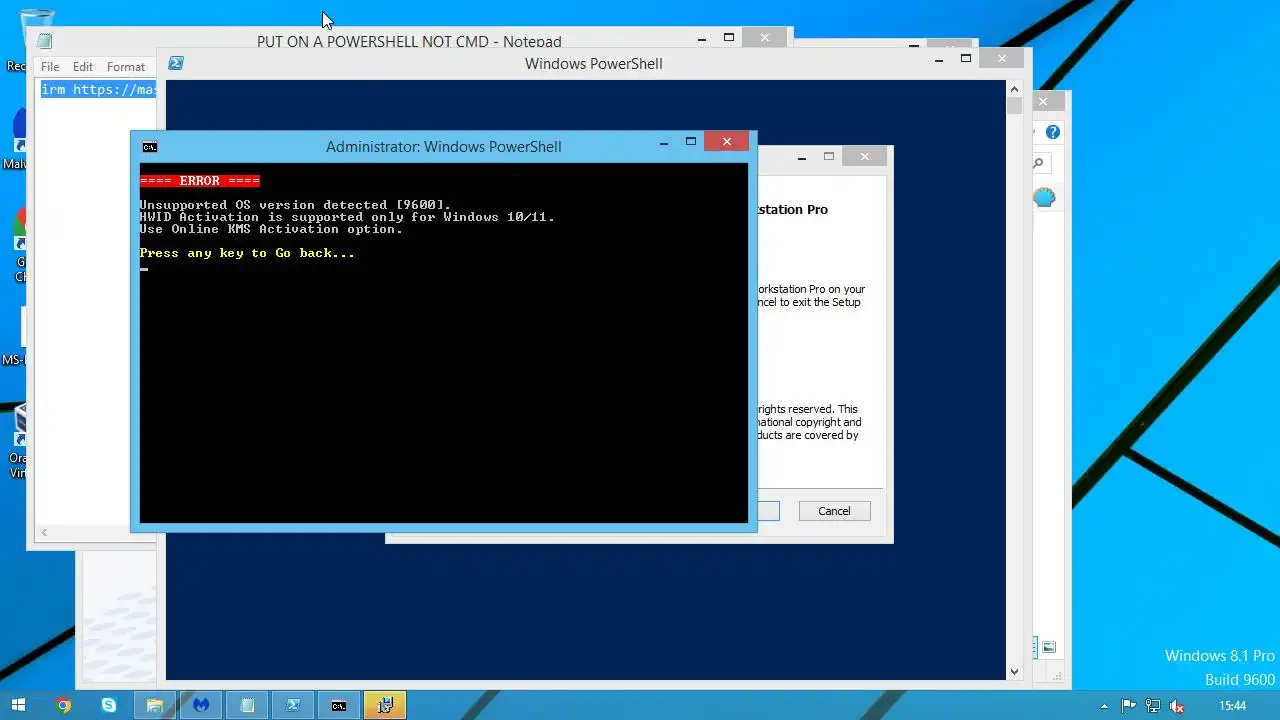Open File Explorer taskbar icon
Viewport: 1280px width, 720px height.
point(155,705)
